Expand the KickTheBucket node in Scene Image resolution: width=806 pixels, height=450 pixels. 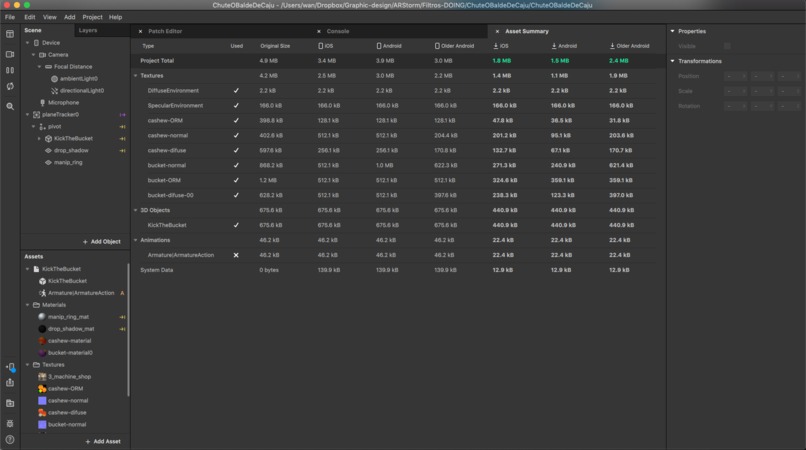click(40, 138)
